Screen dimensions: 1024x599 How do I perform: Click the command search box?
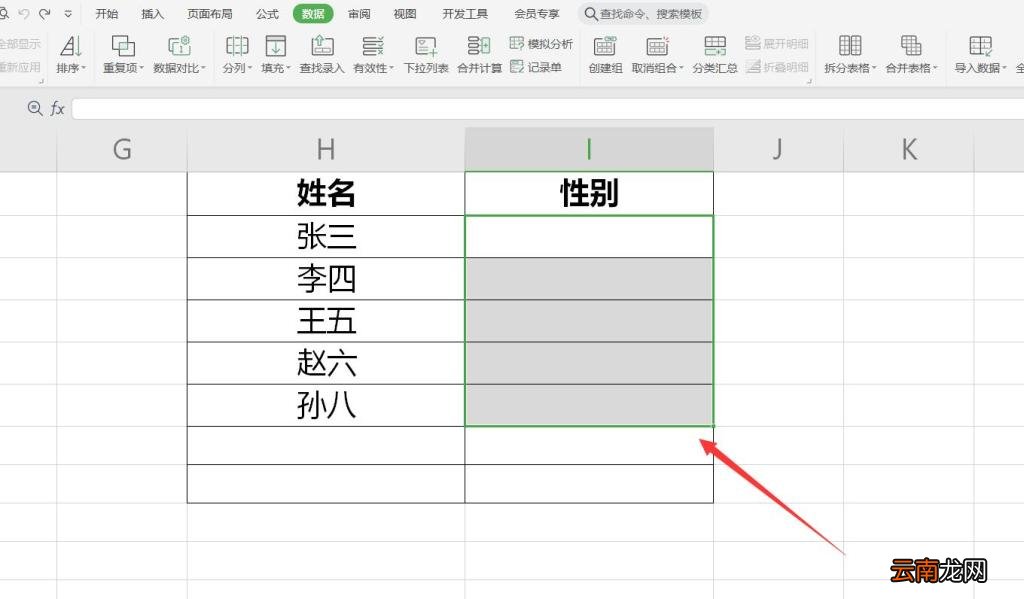click(643, 14)
